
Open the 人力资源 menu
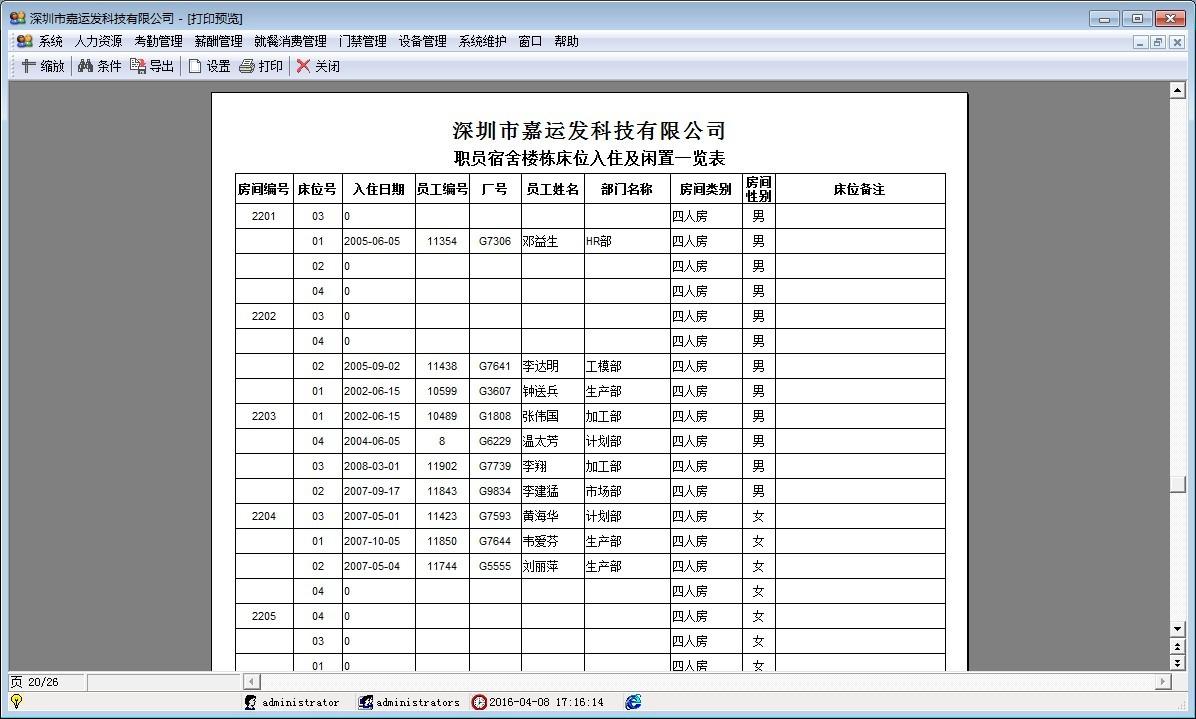[x=98, y=41]
